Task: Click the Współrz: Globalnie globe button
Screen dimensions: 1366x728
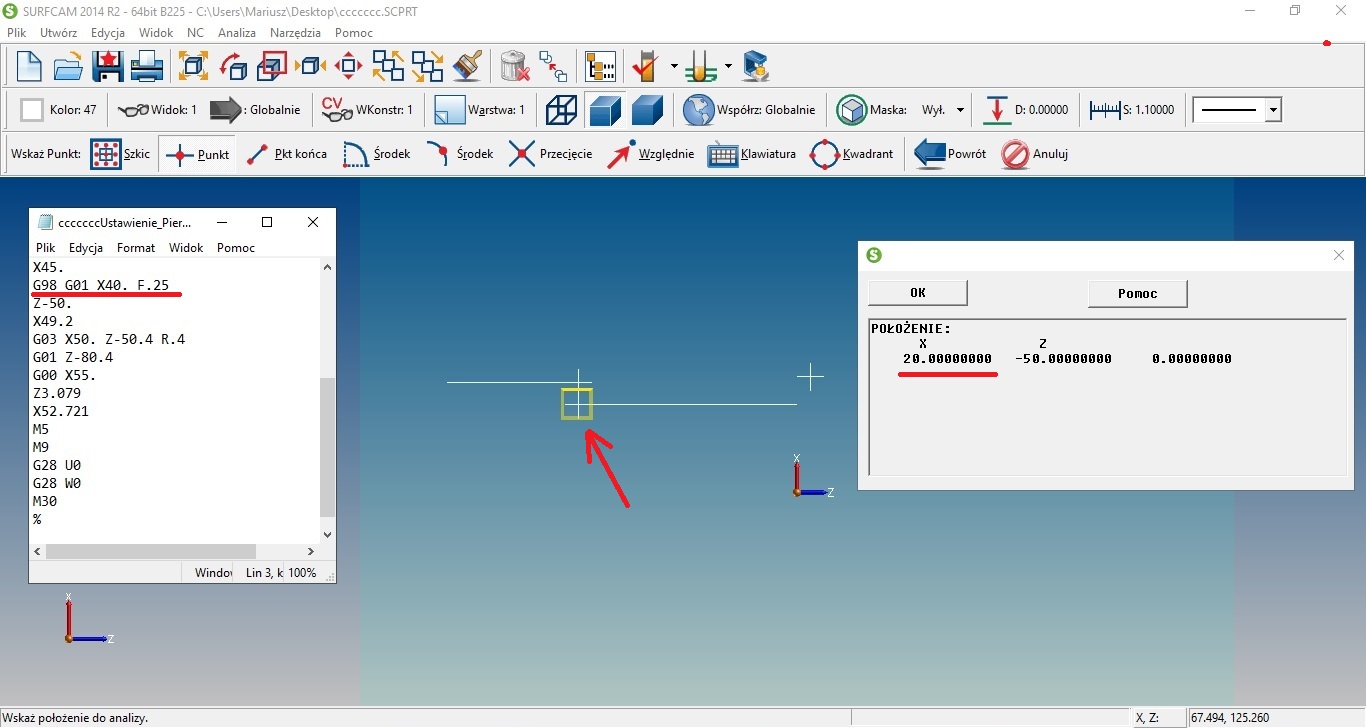Action: [x=749, y=110]
